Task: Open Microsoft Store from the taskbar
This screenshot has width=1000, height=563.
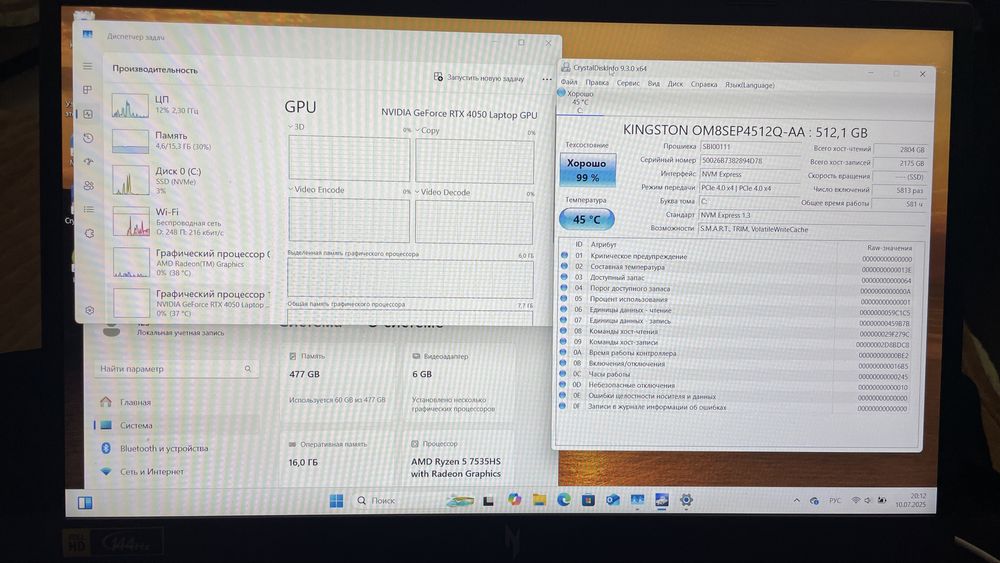Action: pyautogui.click(x=588, y=500)
